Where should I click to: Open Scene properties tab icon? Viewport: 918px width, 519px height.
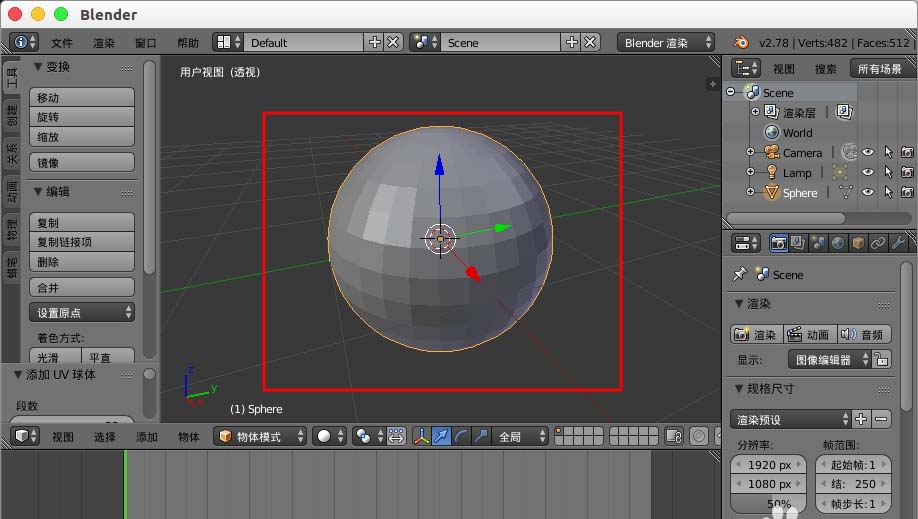pos(818,243)
